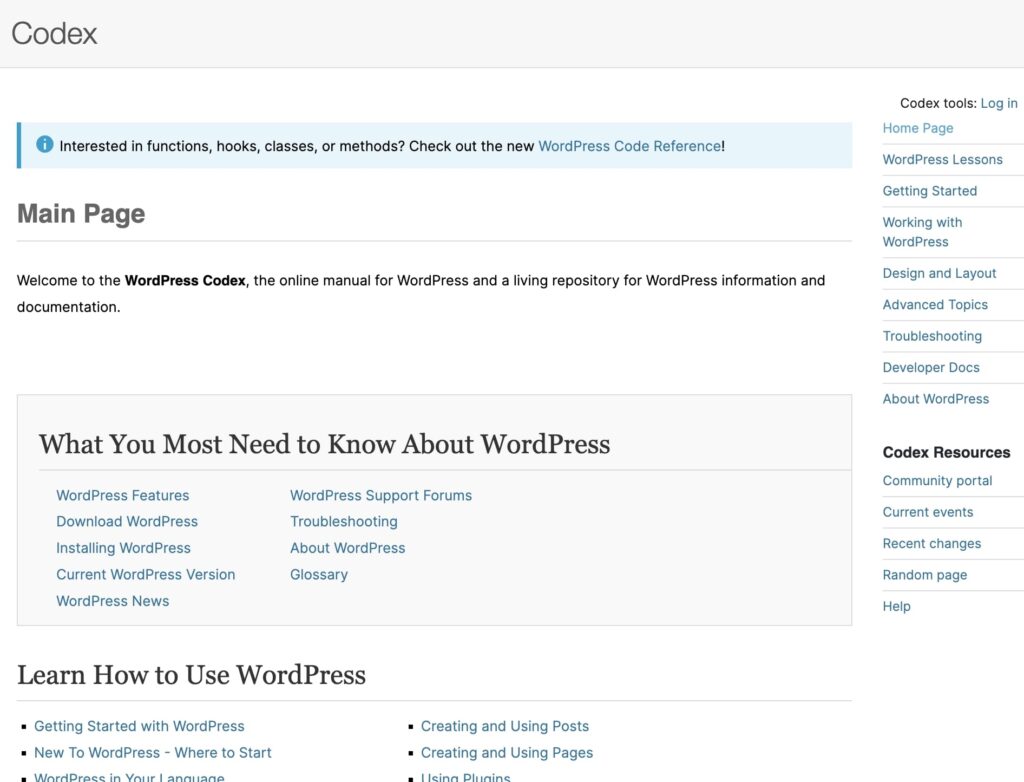
Task: Open Working with WordPress sidebar item
Action: click(922, 232)
